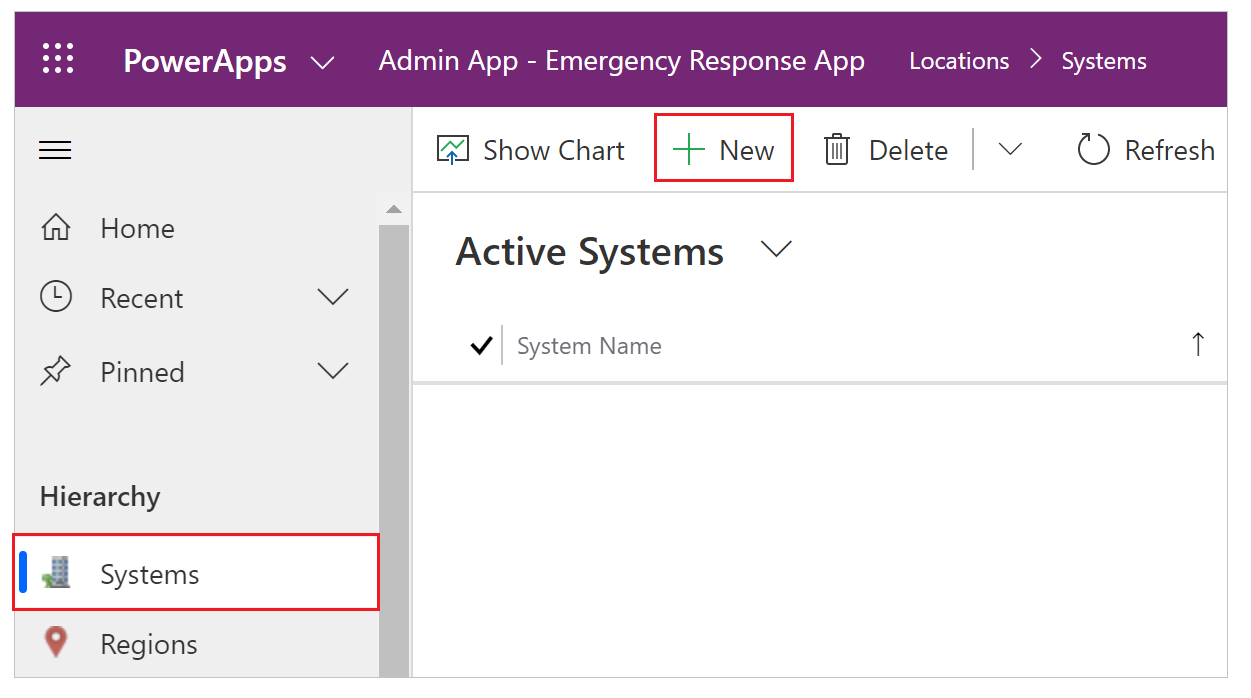Toggle the select-all checkmark in the grid header

pyautogui.click(x=481, y=346)
